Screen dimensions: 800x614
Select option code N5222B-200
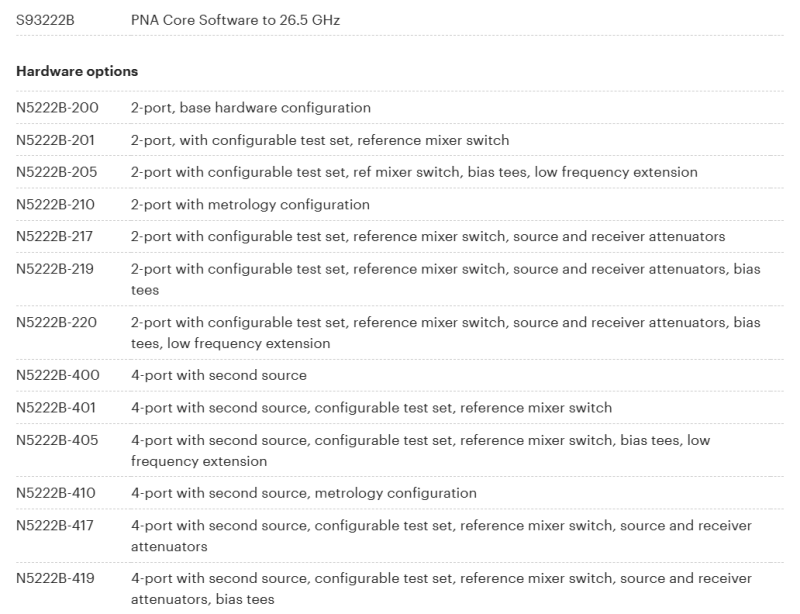(x=57, y=107)
